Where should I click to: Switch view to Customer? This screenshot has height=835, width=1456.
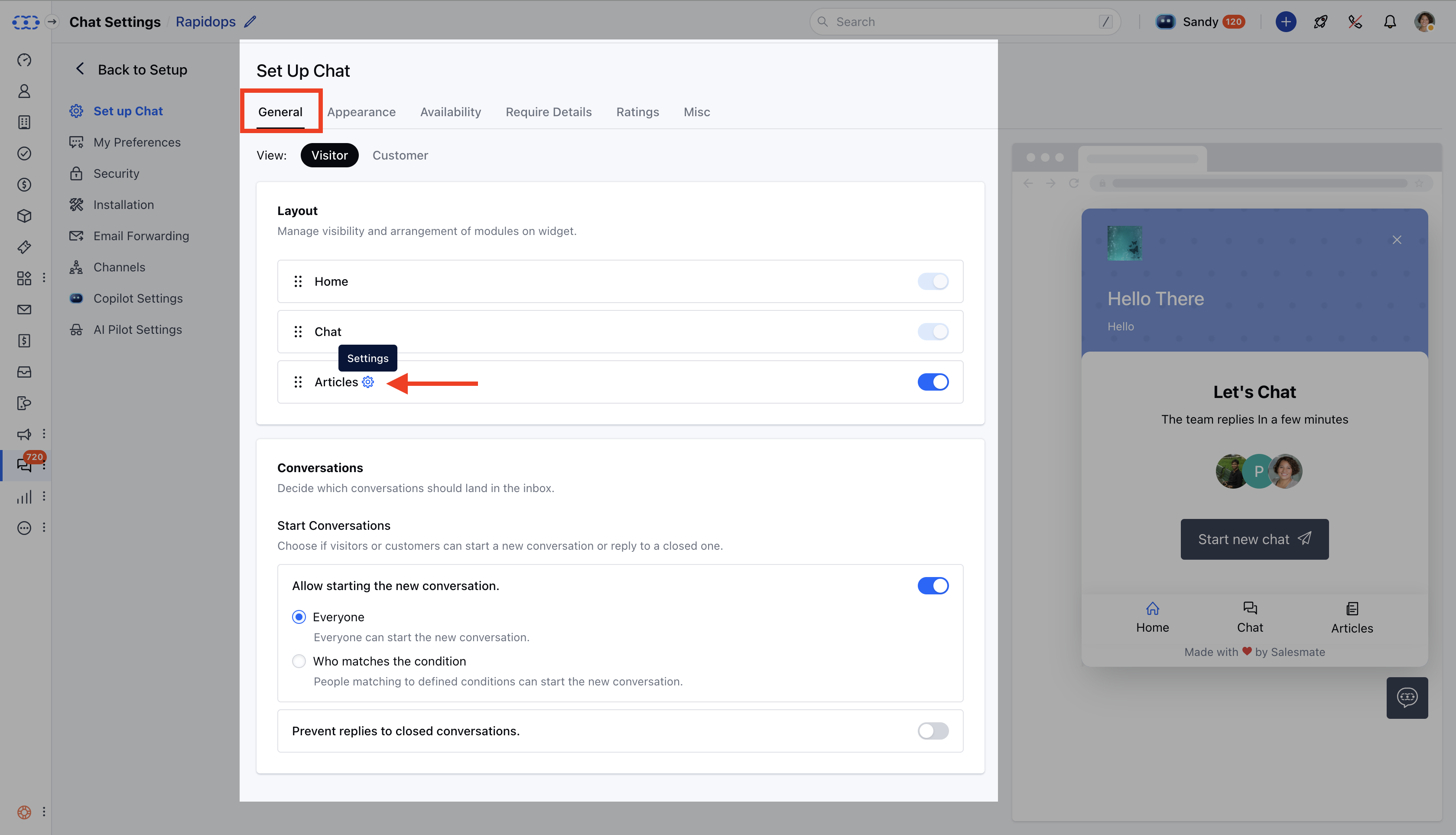[400, 155]
